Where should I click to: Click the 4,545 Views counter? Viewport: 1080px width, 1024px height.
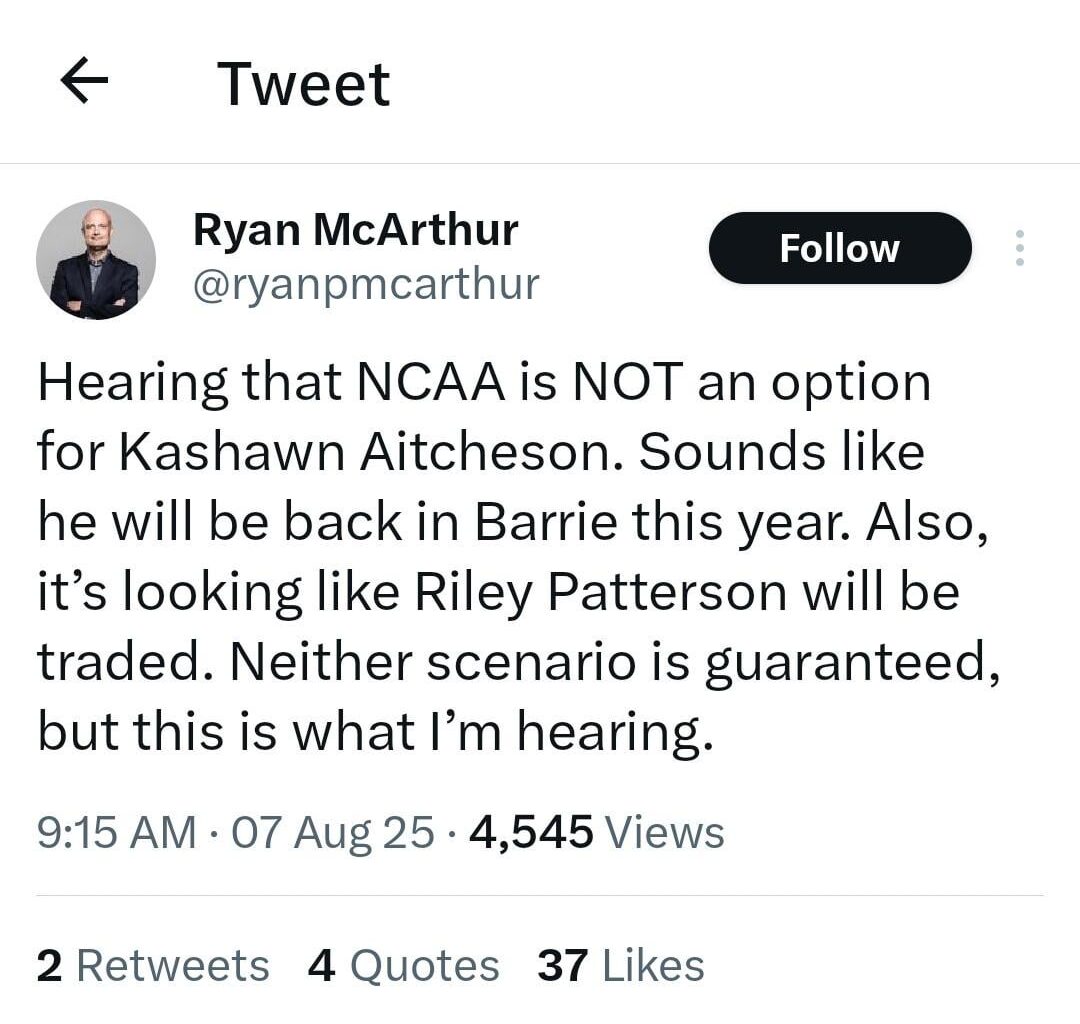tap(530, 829)
